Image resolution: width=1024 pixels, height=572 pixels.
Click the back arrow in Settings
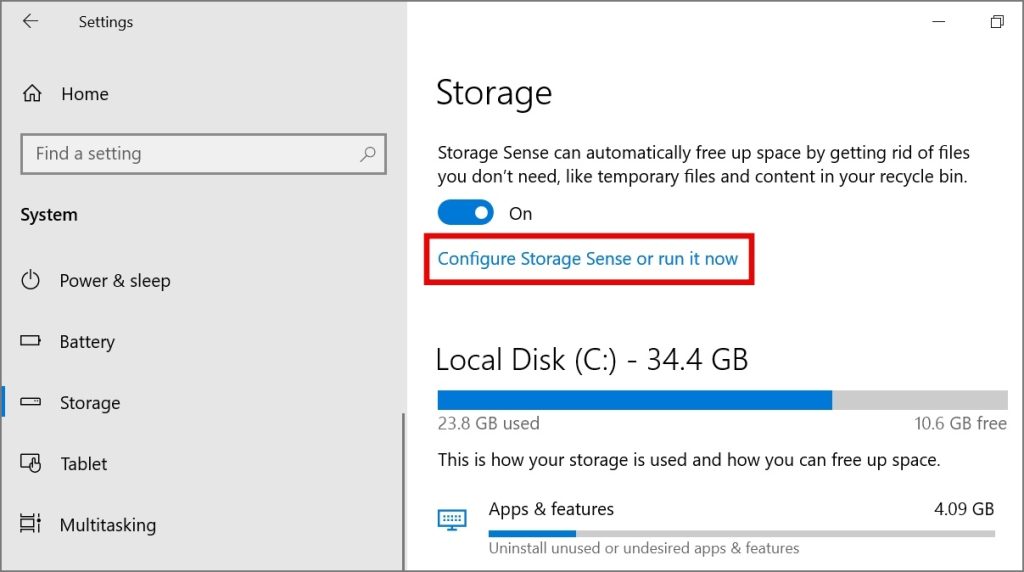30,21
